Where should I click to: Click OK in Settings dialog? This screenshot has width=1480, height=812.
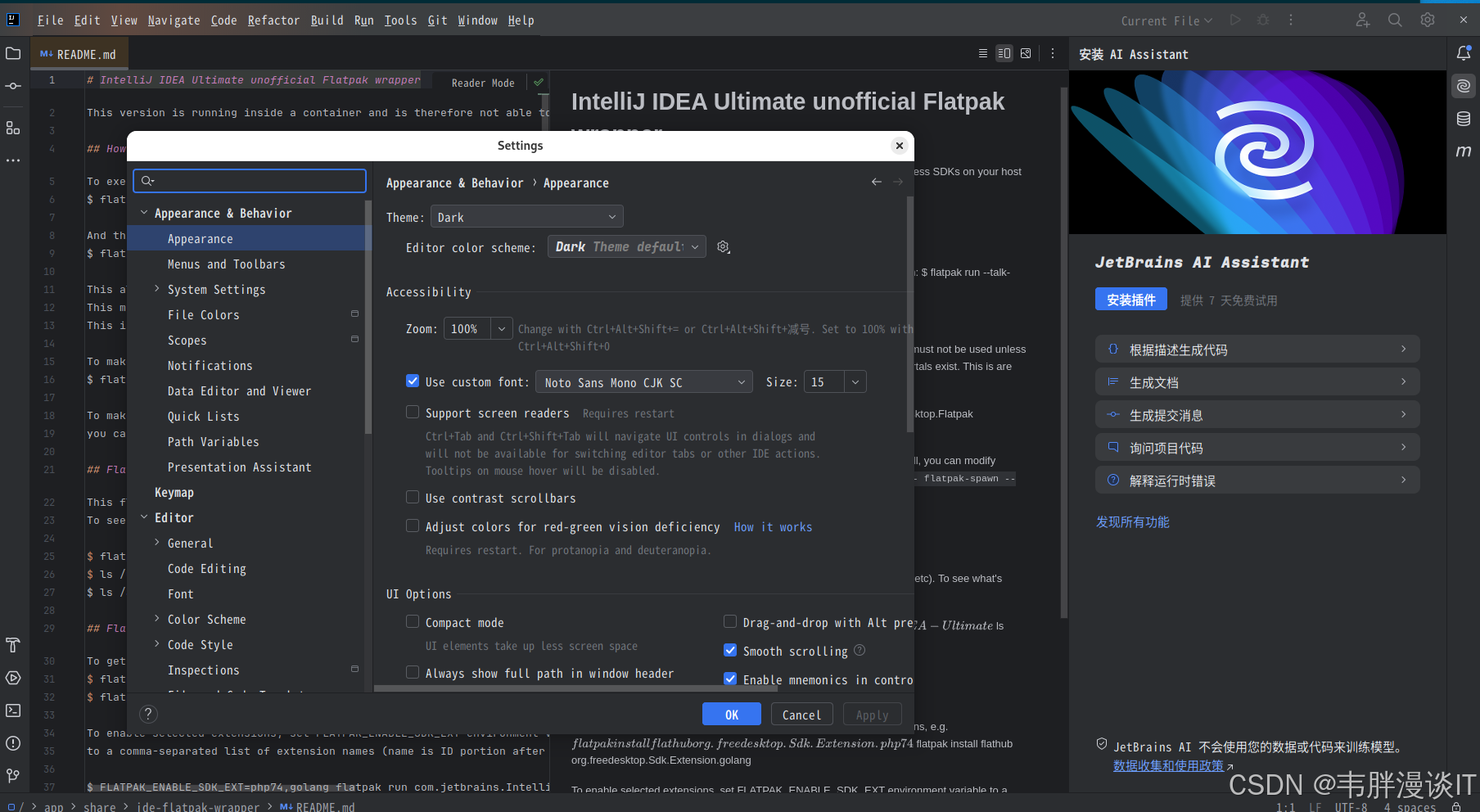coord(732,714)
